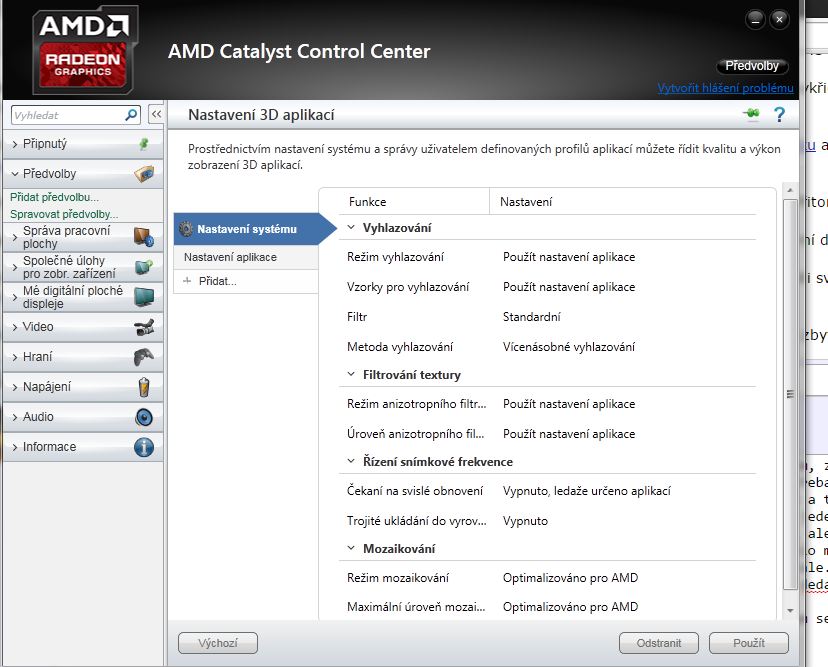
Task: Click the Napájení battery icon
Action: [x=144, y=387]
